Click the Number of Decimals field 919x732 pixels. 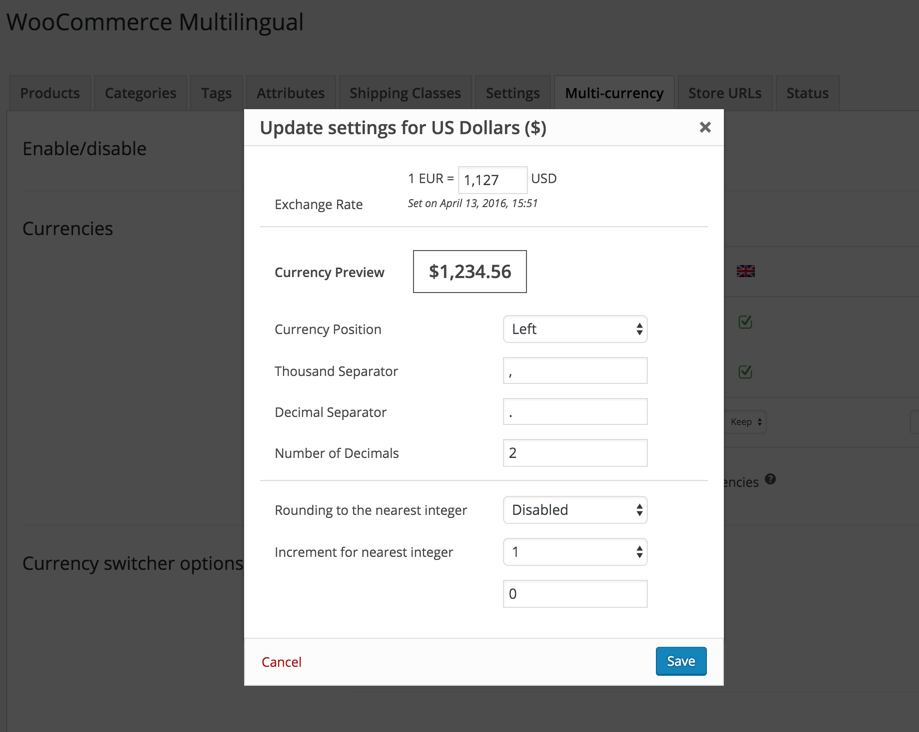[575, 452]
